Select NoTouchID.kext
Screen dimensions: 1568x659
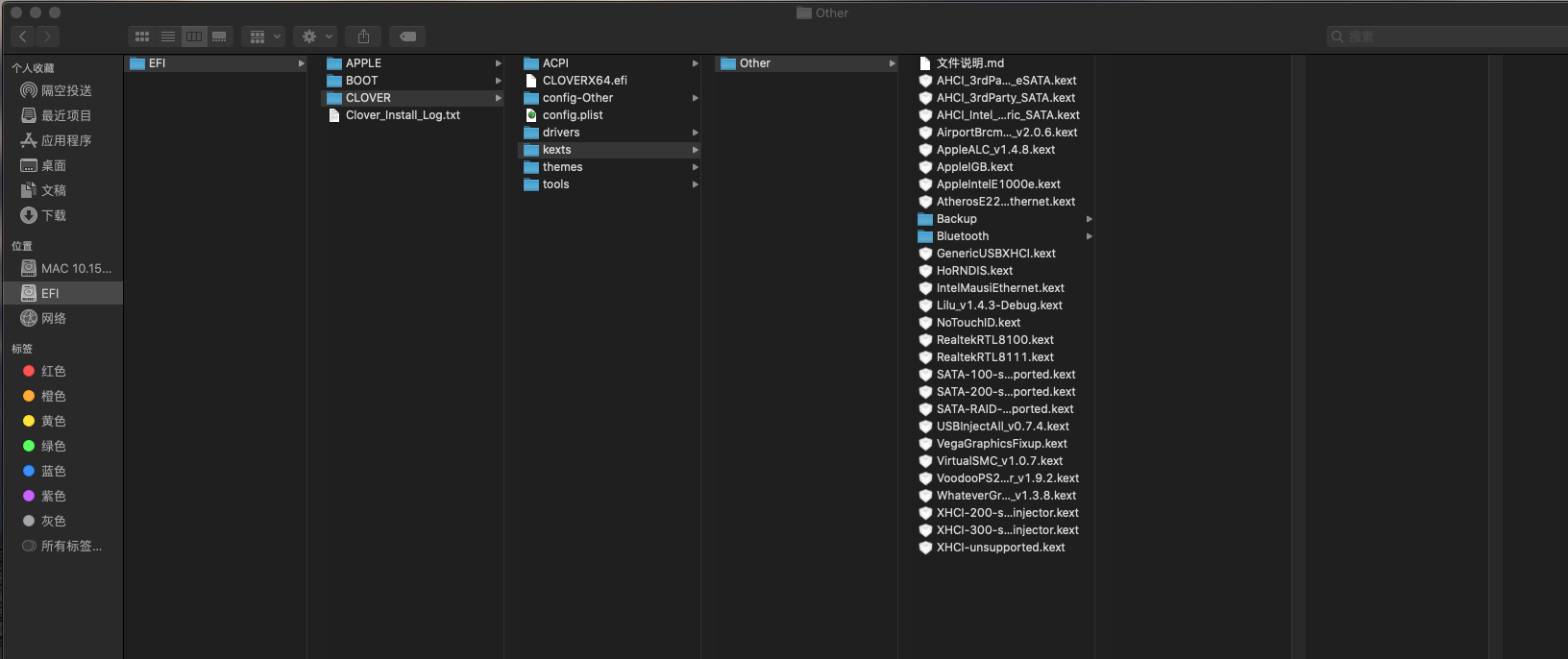click(x=1003, y=323)
